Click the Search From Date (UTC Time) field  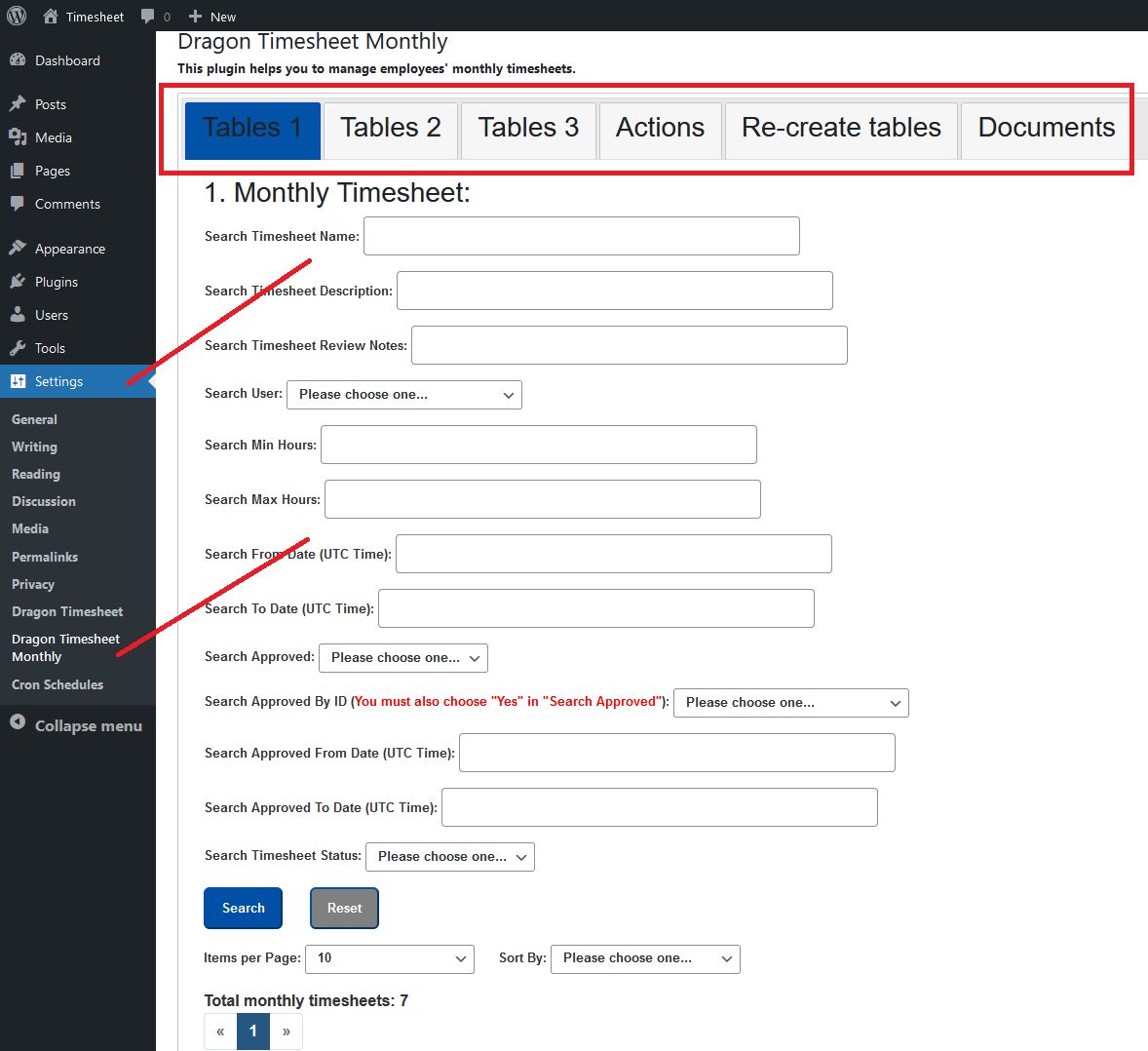click(x=614, y=554)
